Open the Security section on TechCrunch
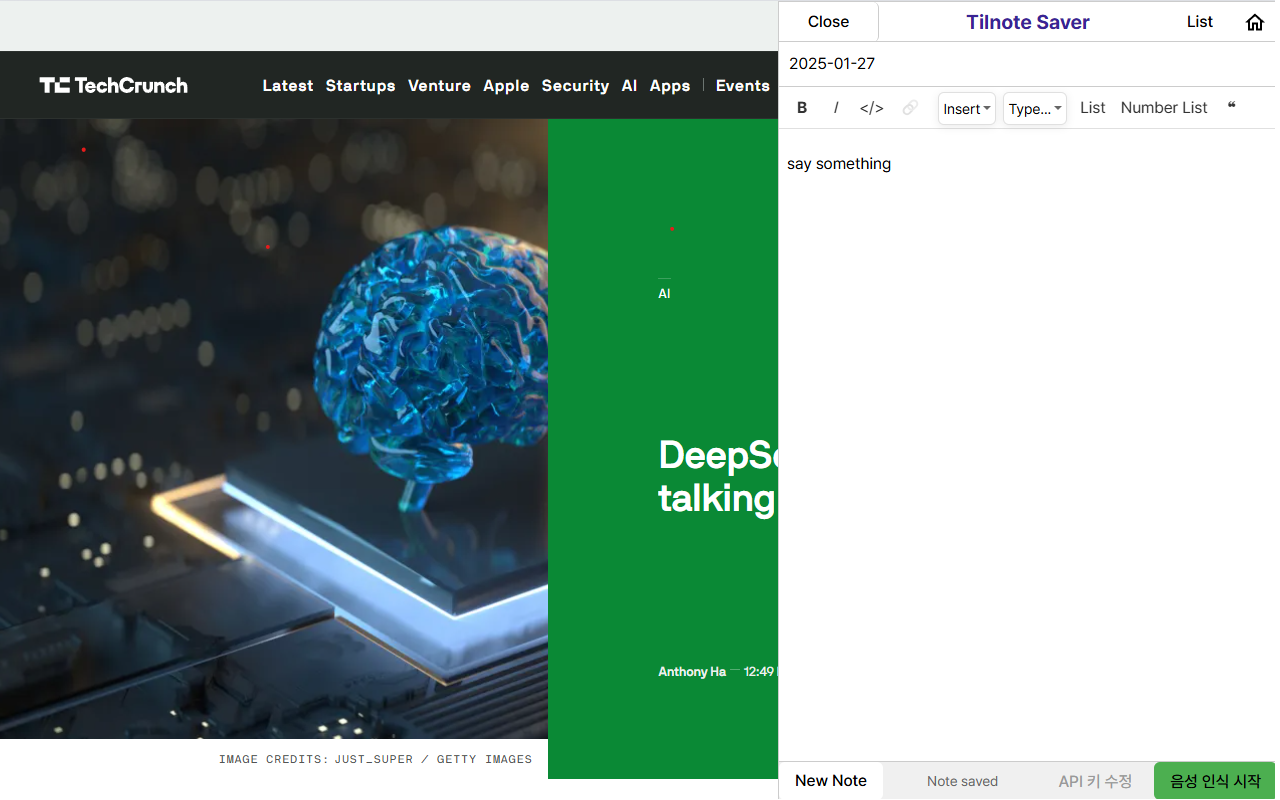The width and height of the screenshot is (1280, 800). pyautogui.click(x=575, y=86)
